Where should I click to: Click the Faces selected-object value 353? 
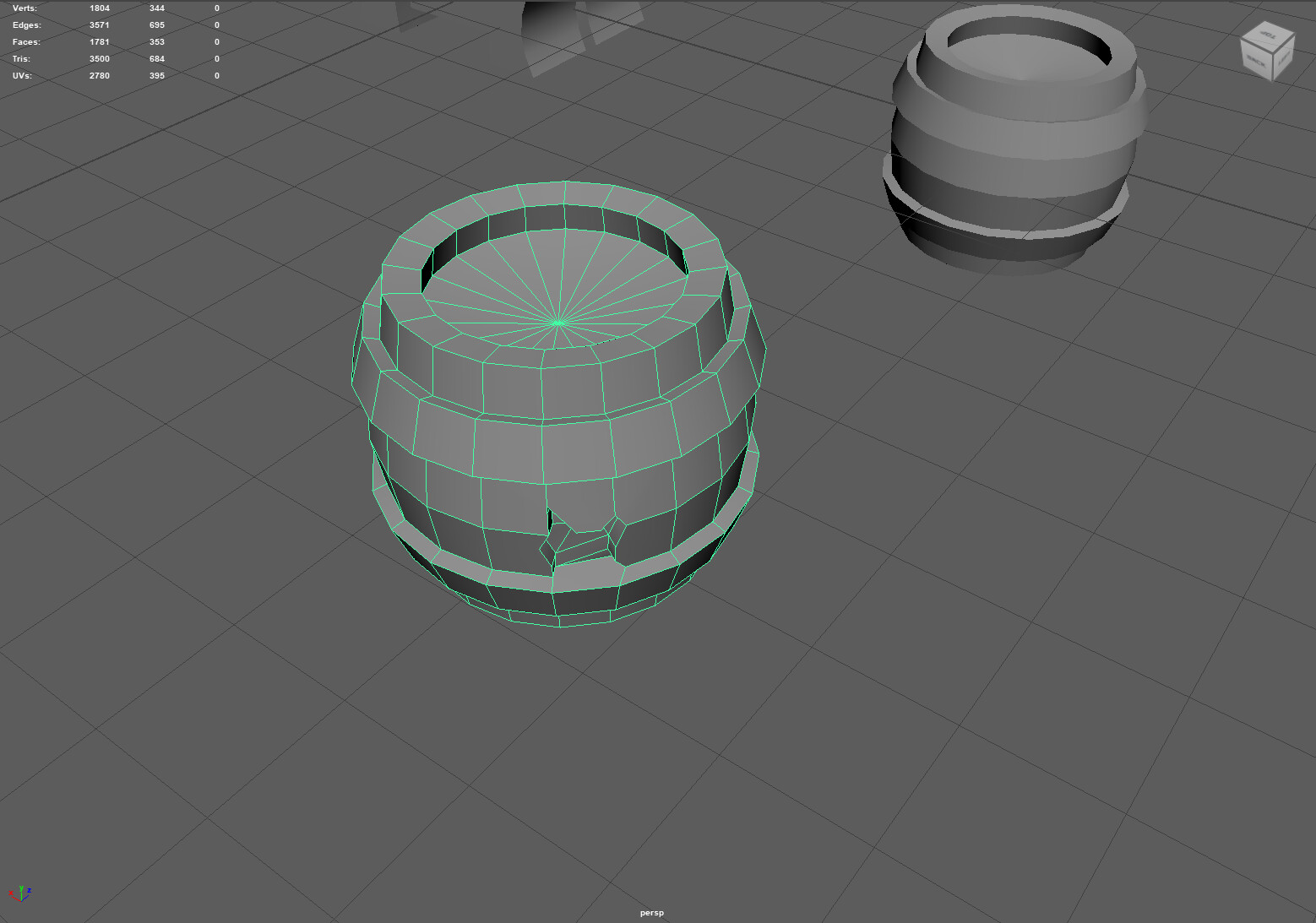click(157, 42)
